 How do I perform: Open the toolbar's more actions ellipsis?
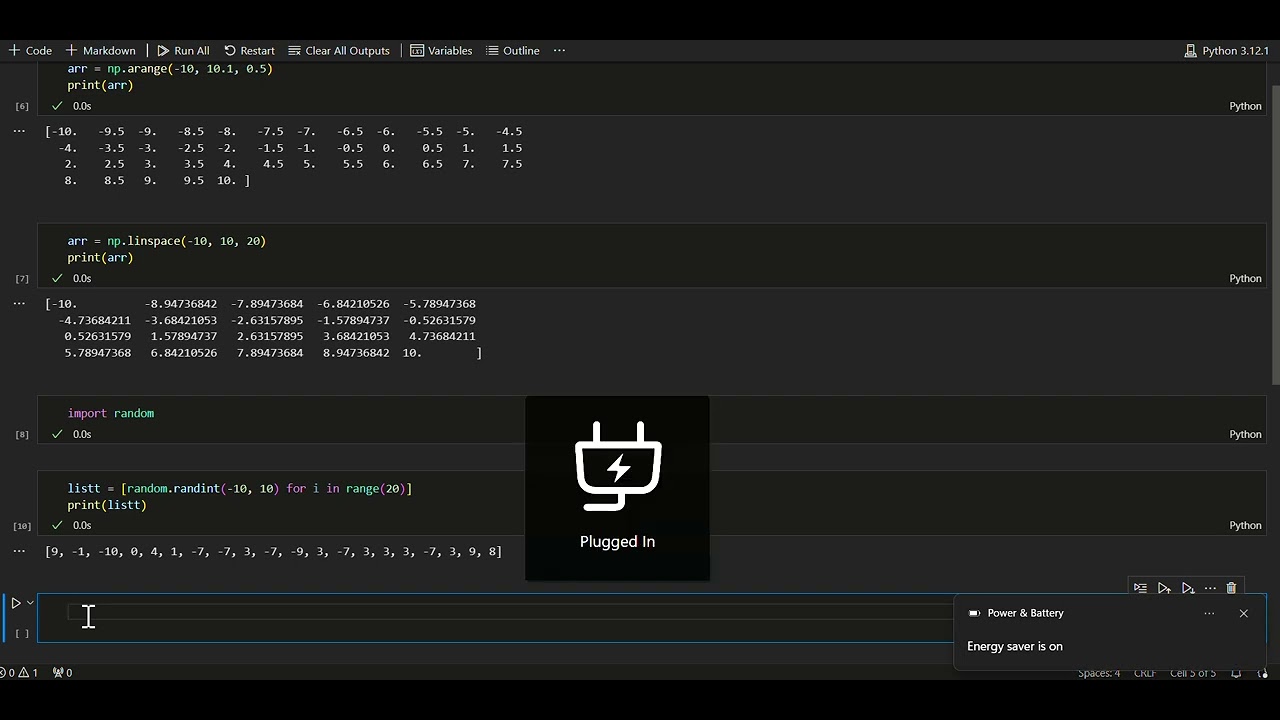(x=559, y=50)
